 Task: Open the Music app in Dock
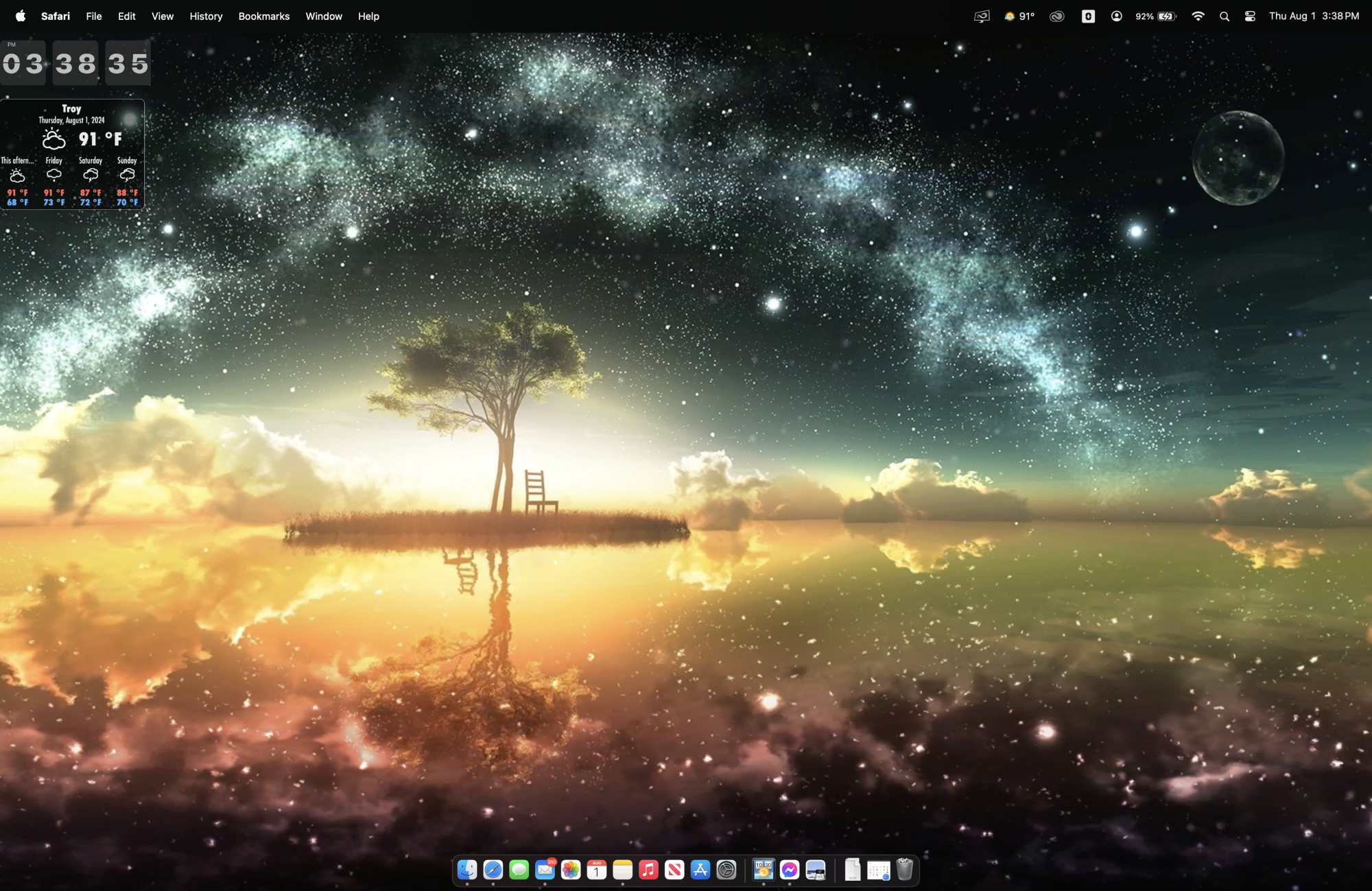648,870
